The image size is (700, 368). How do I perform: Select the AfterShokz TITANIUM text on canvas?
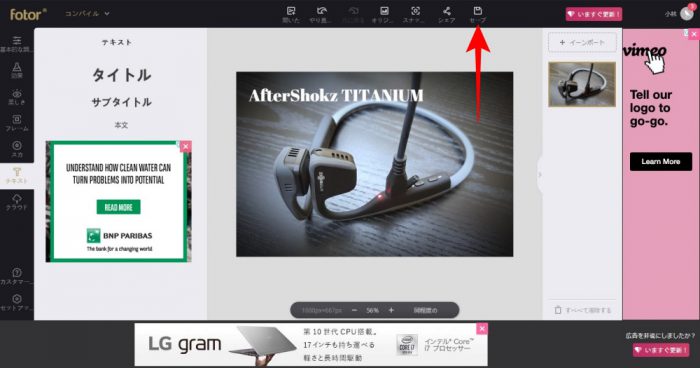[x=336, y=95]
